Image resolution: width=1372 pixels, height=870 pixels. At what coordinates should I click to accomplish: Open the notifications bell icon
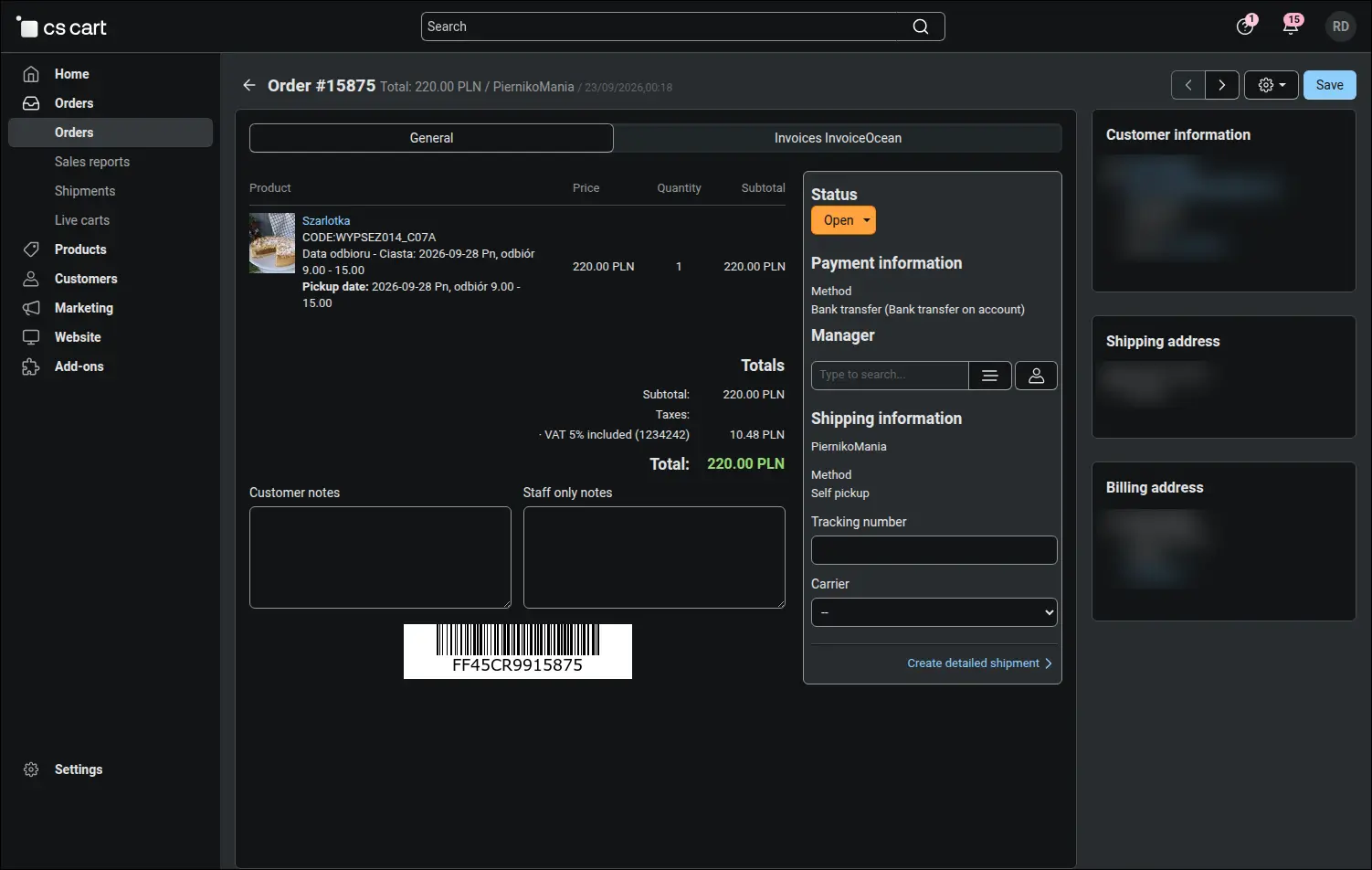(x=1291, y=26)
